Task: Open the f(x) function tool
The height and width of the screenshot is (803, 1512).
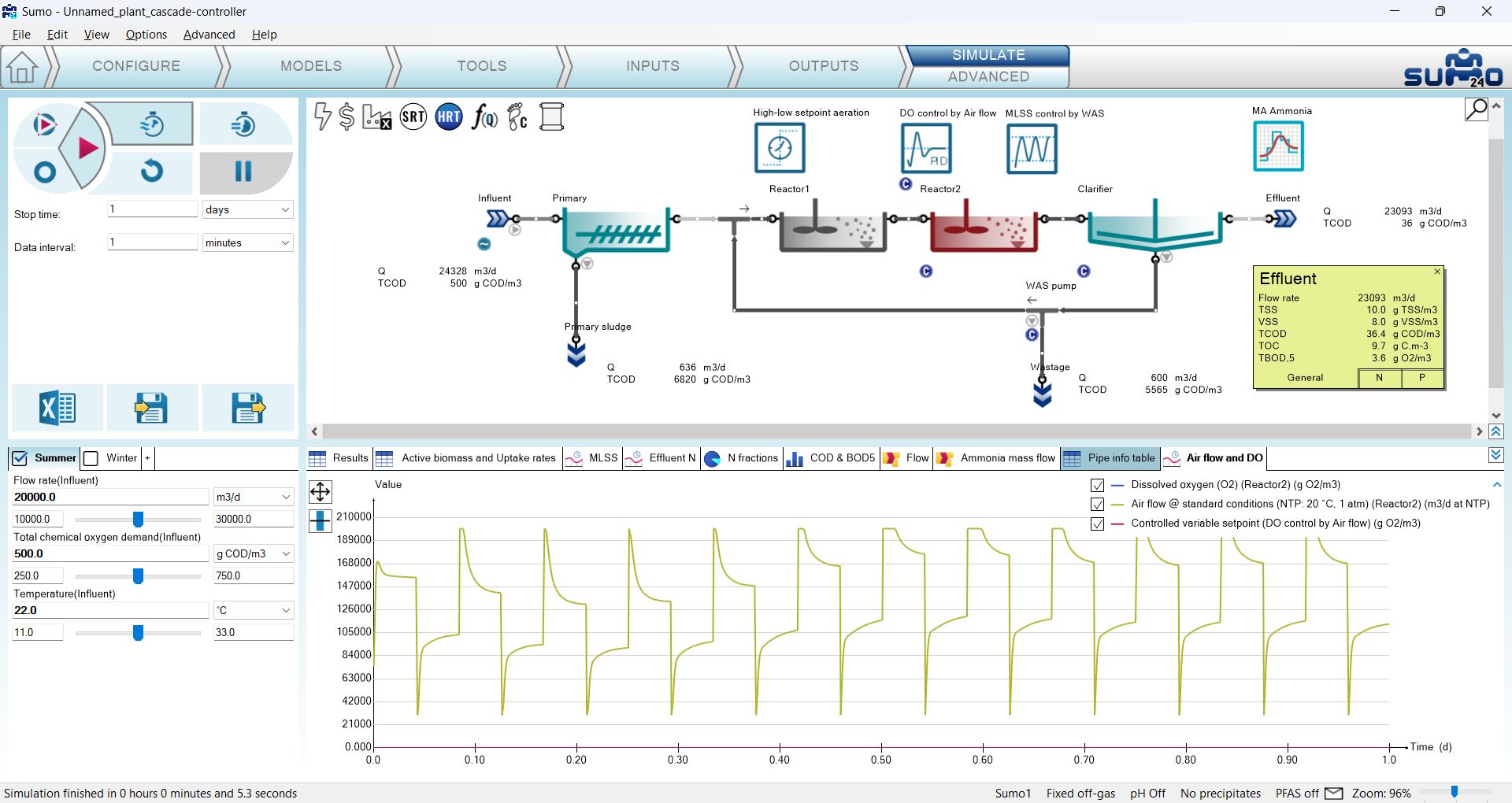Action: click(x=484, y=117)
